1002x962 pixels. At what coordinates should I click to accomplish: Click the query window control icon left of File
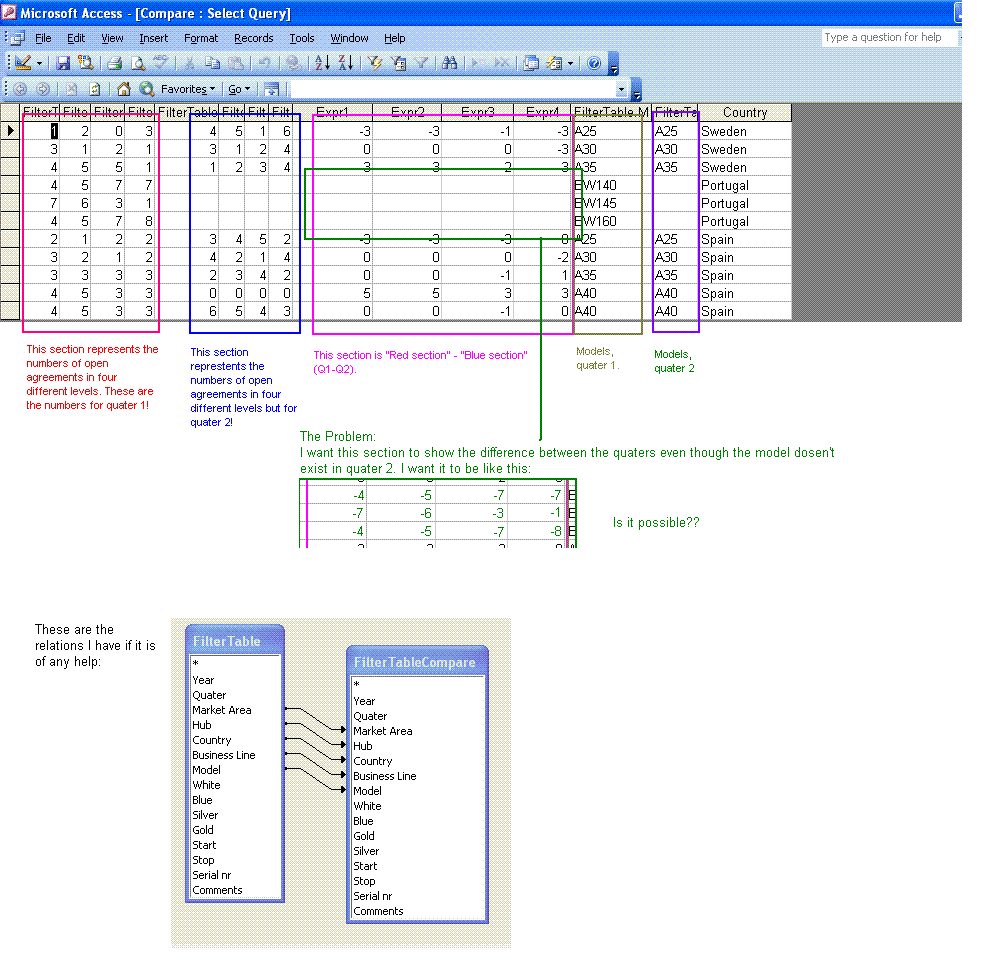point(17,38)
